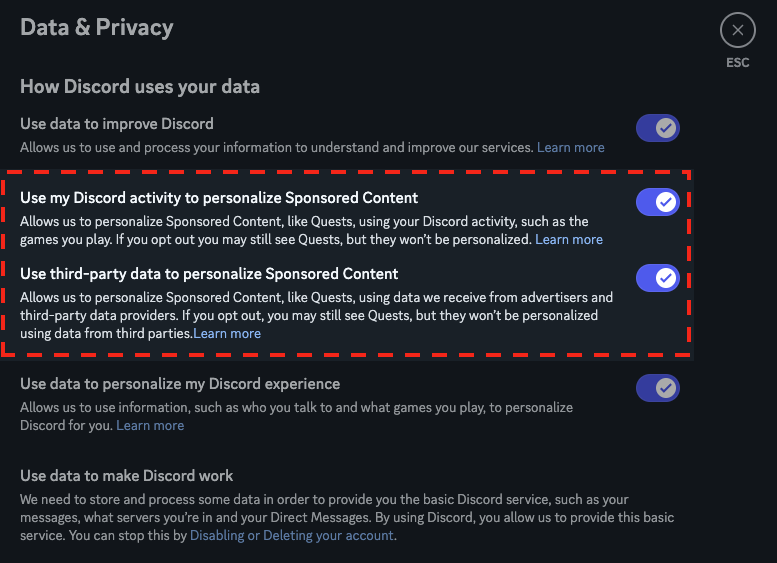
Task: Follow the 'Disabling or Deleting your account' link
Action: pyautogui.click(x=292, y=536)
